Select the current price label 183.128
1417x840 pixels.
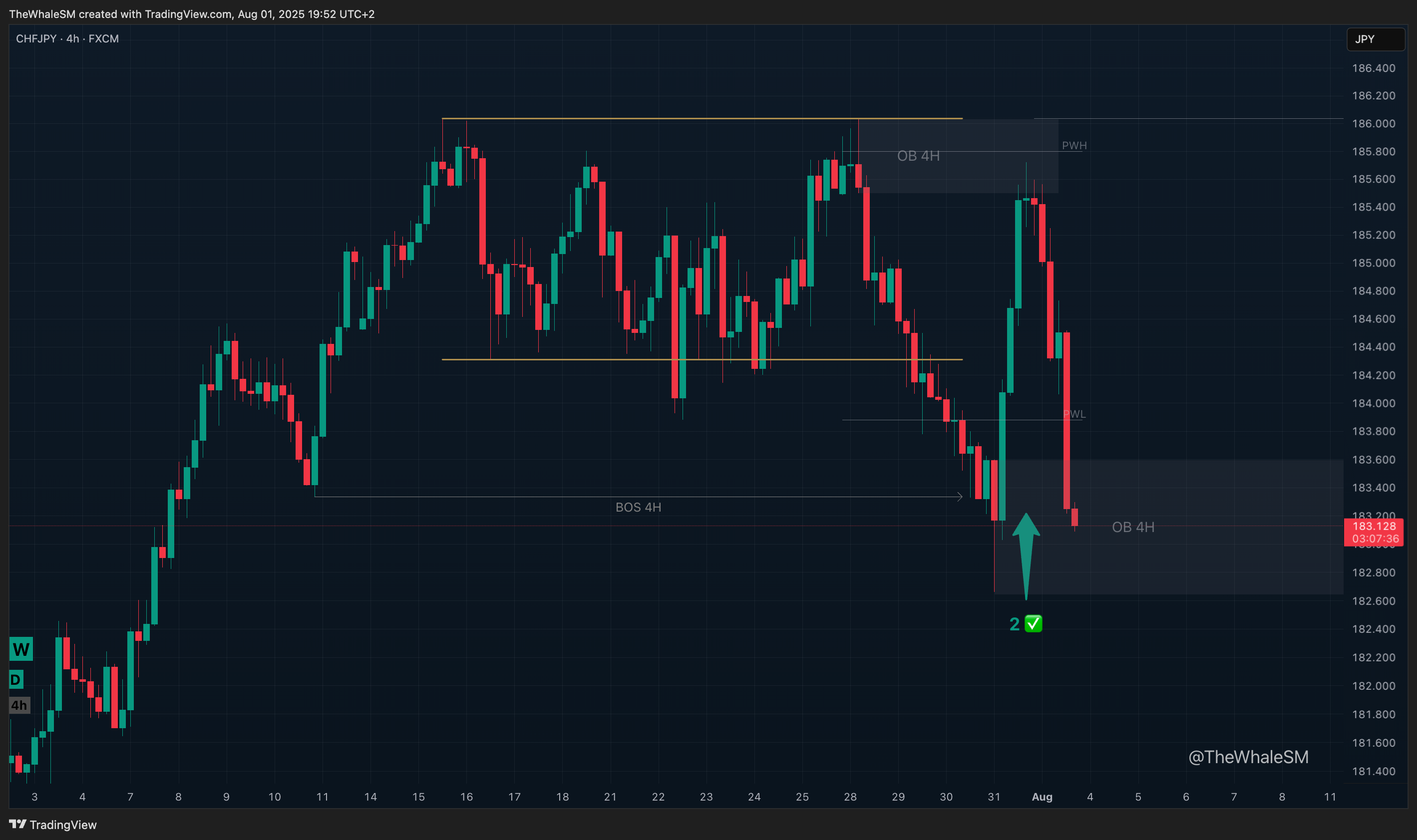coord(1374,526)
